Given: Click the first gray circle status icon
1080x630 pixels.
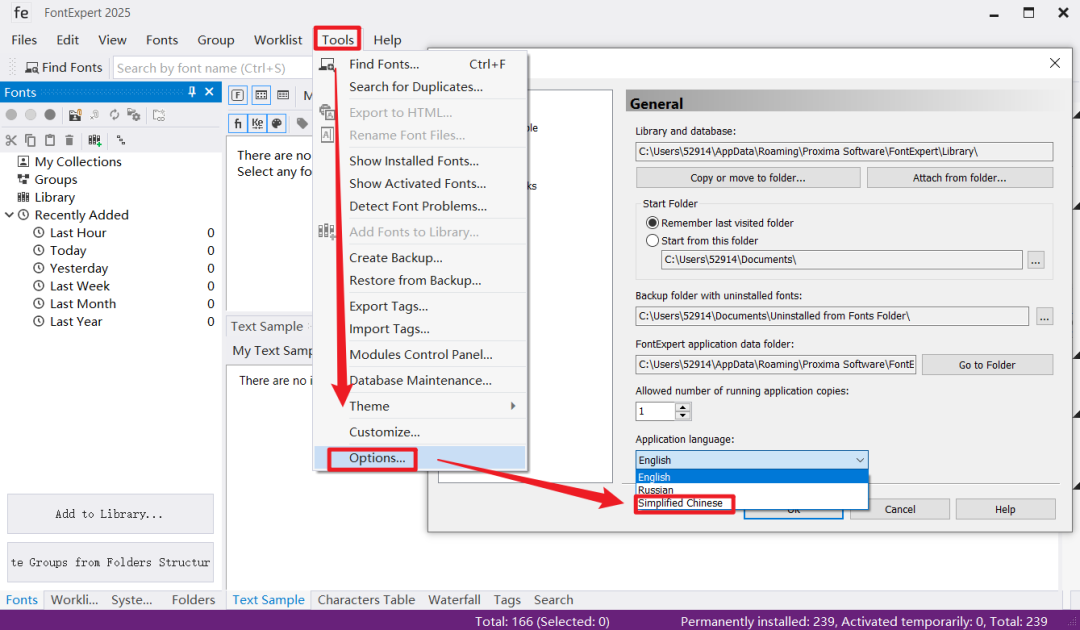Looking at the screenshot, I should pos(11,115).
